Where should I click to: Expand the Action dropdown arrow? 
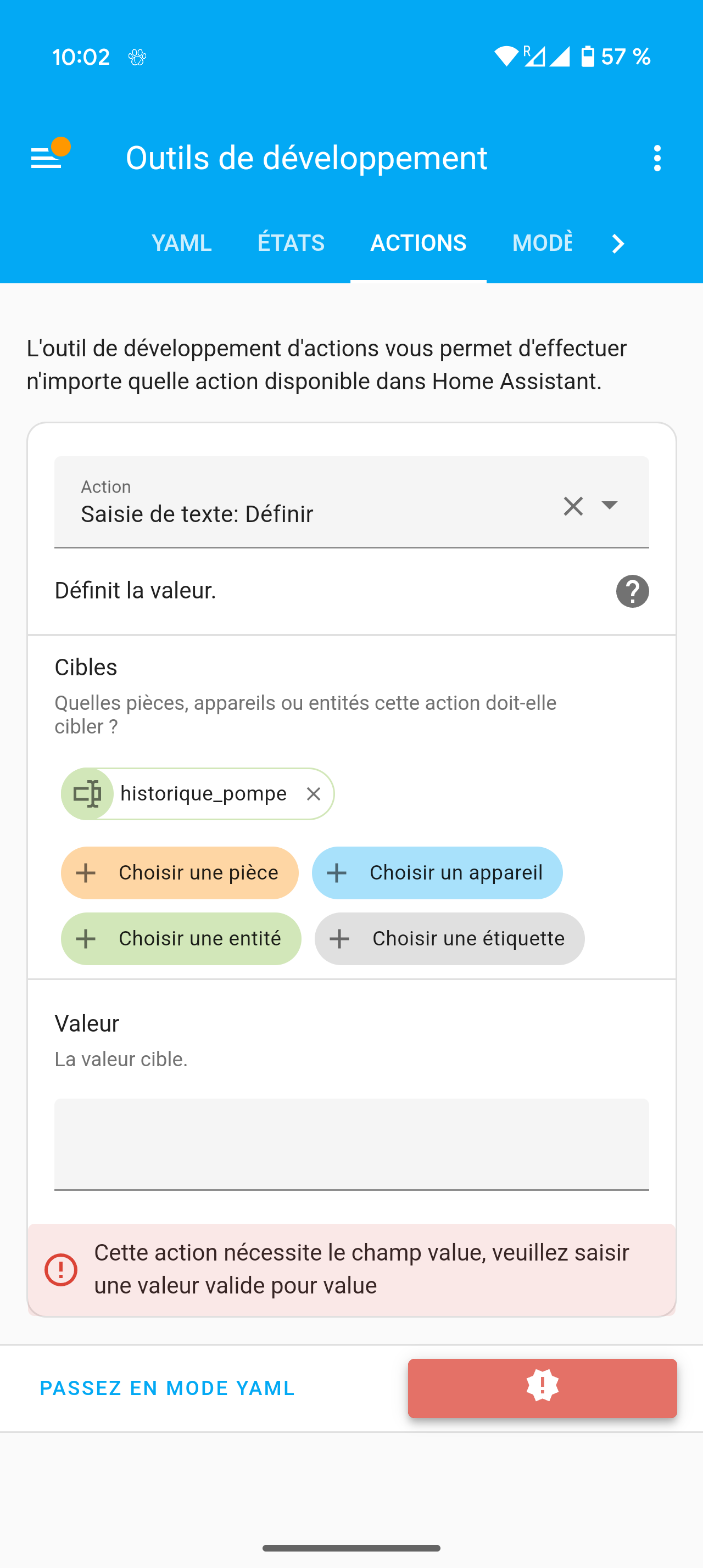[610, 505]
